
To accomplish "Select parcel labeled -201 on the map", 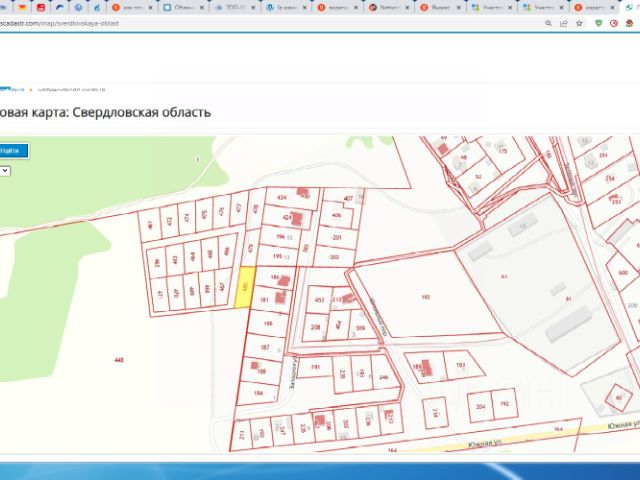I will 336,237.
